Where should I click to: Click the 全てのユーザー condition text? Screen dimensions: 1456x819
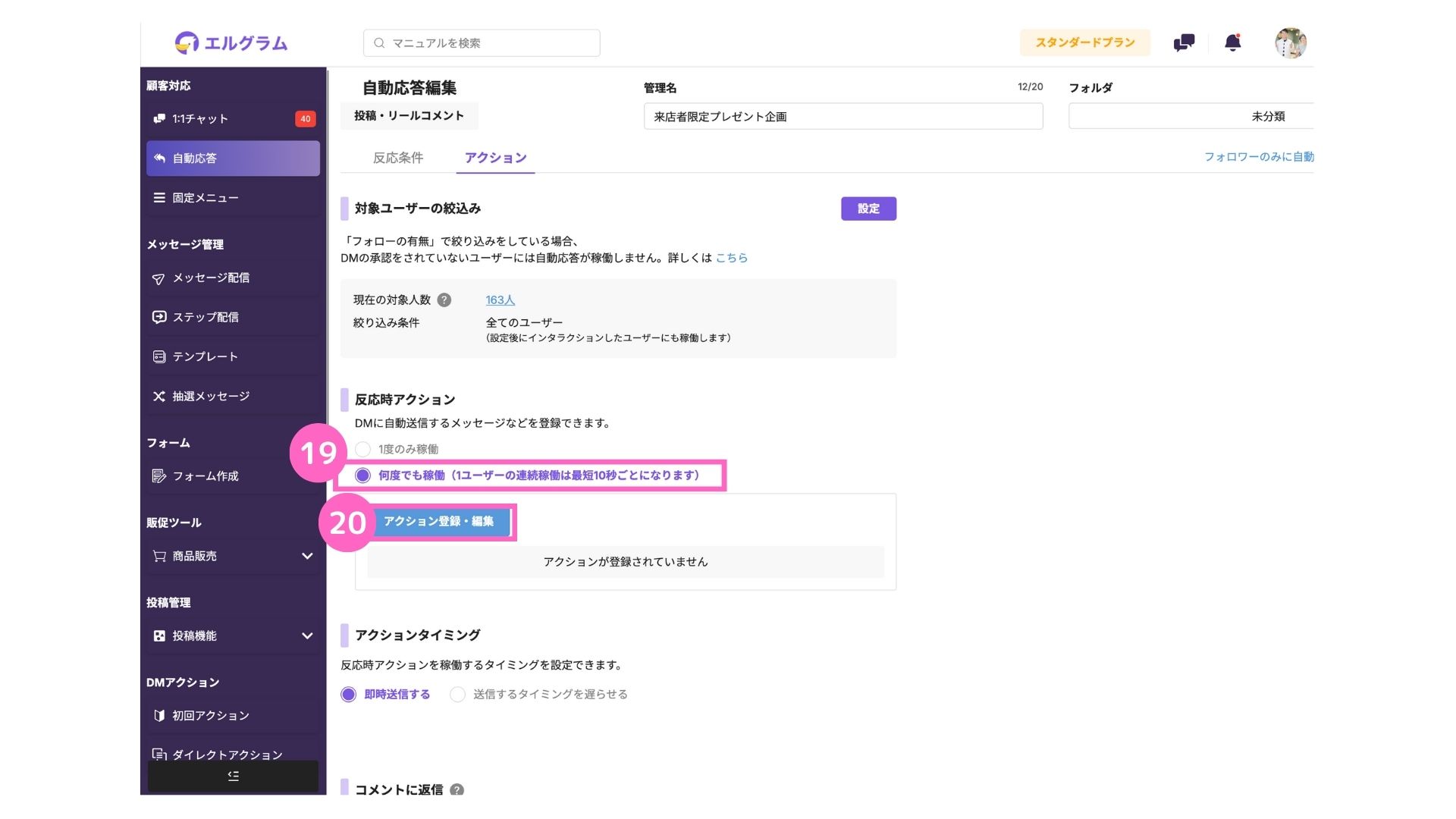[524, 322]
